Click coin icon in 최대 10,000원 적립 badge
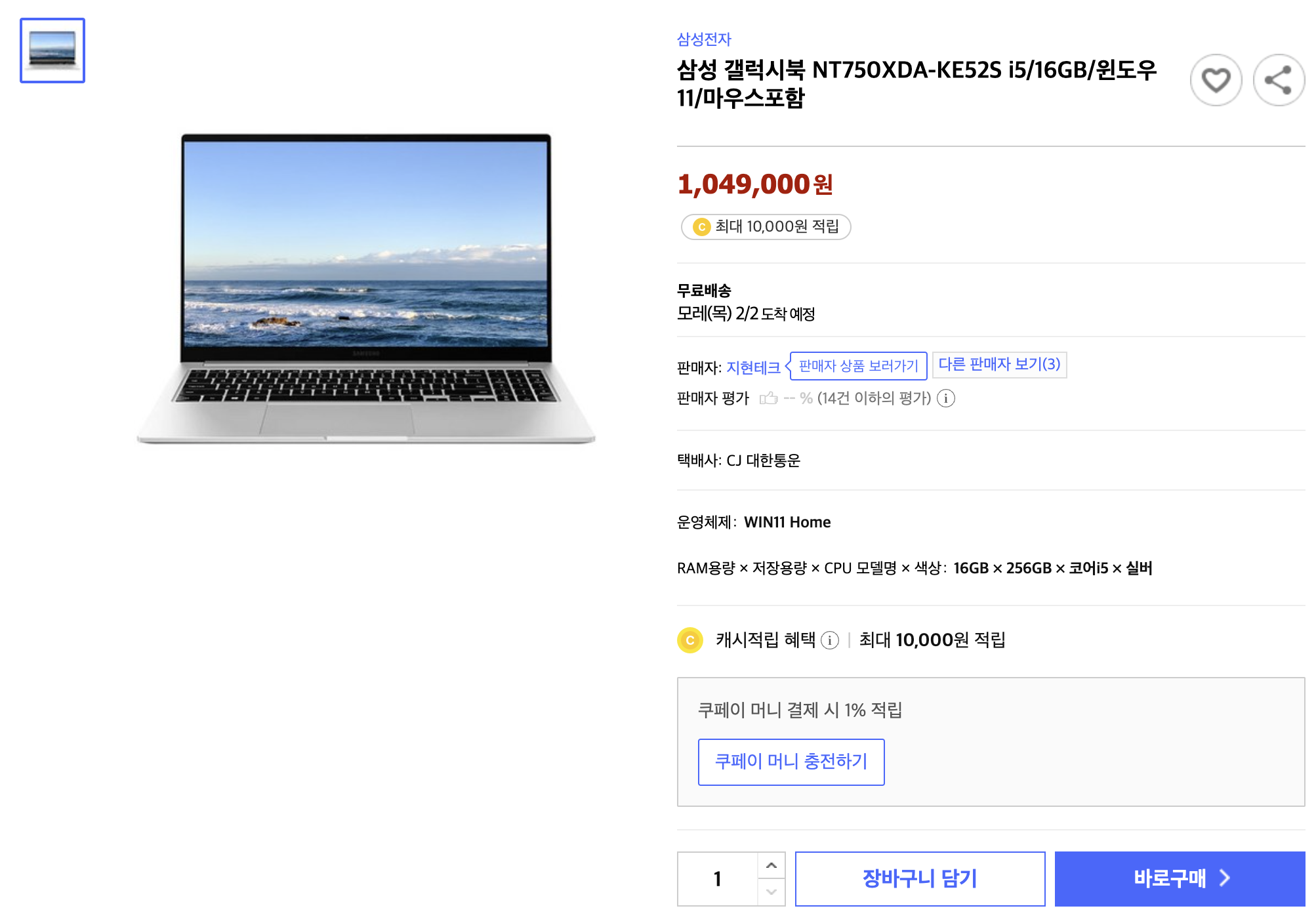The width and height of the screenshot is (1316, 921). [702, 227]
